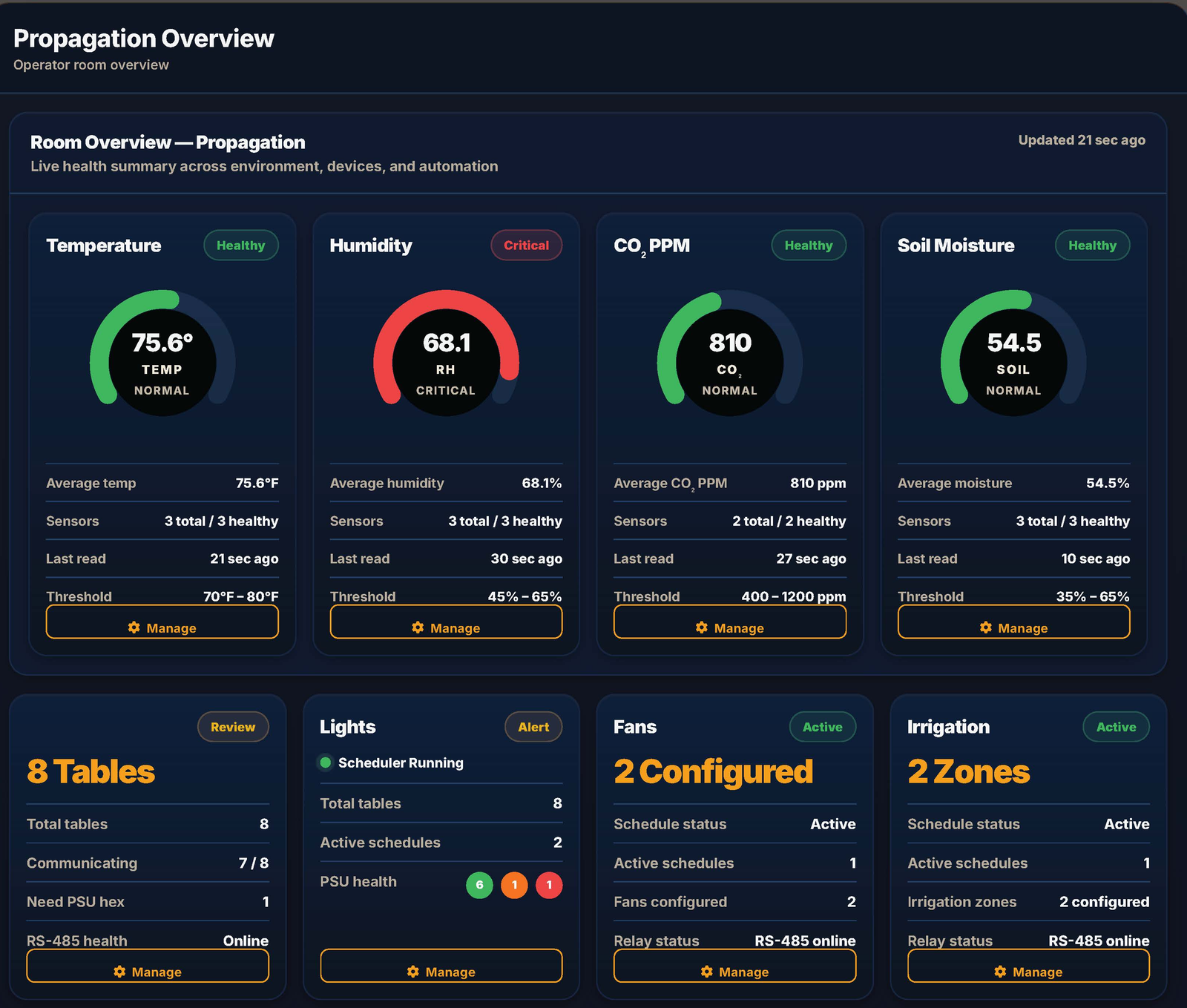Click the Healthy badge on Temperature card
Viewport: 1187px width, 1008px height.
pos(241,246)
